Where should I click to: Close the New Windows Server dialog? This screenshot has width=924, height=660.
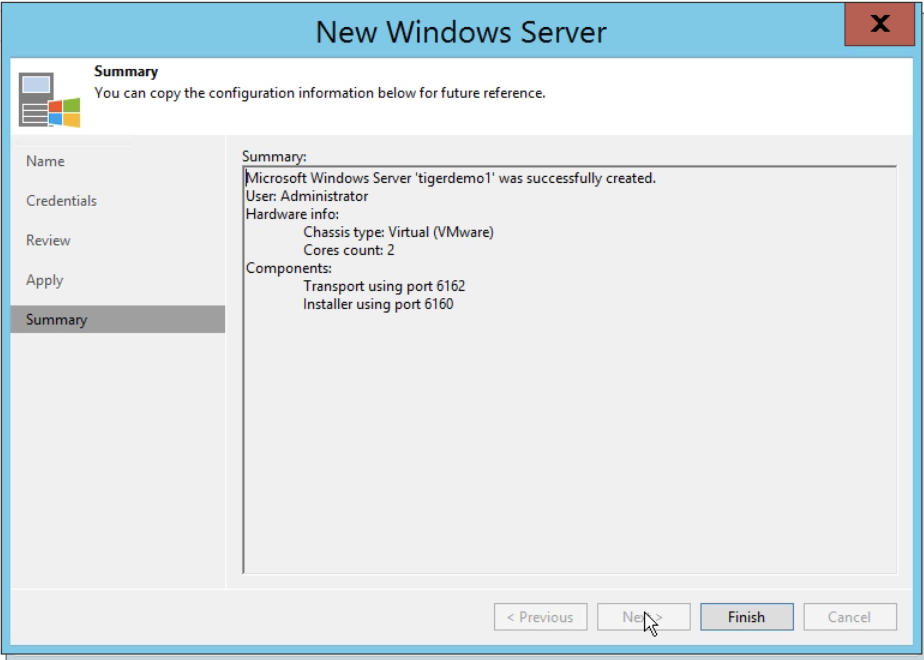(879, 24)
